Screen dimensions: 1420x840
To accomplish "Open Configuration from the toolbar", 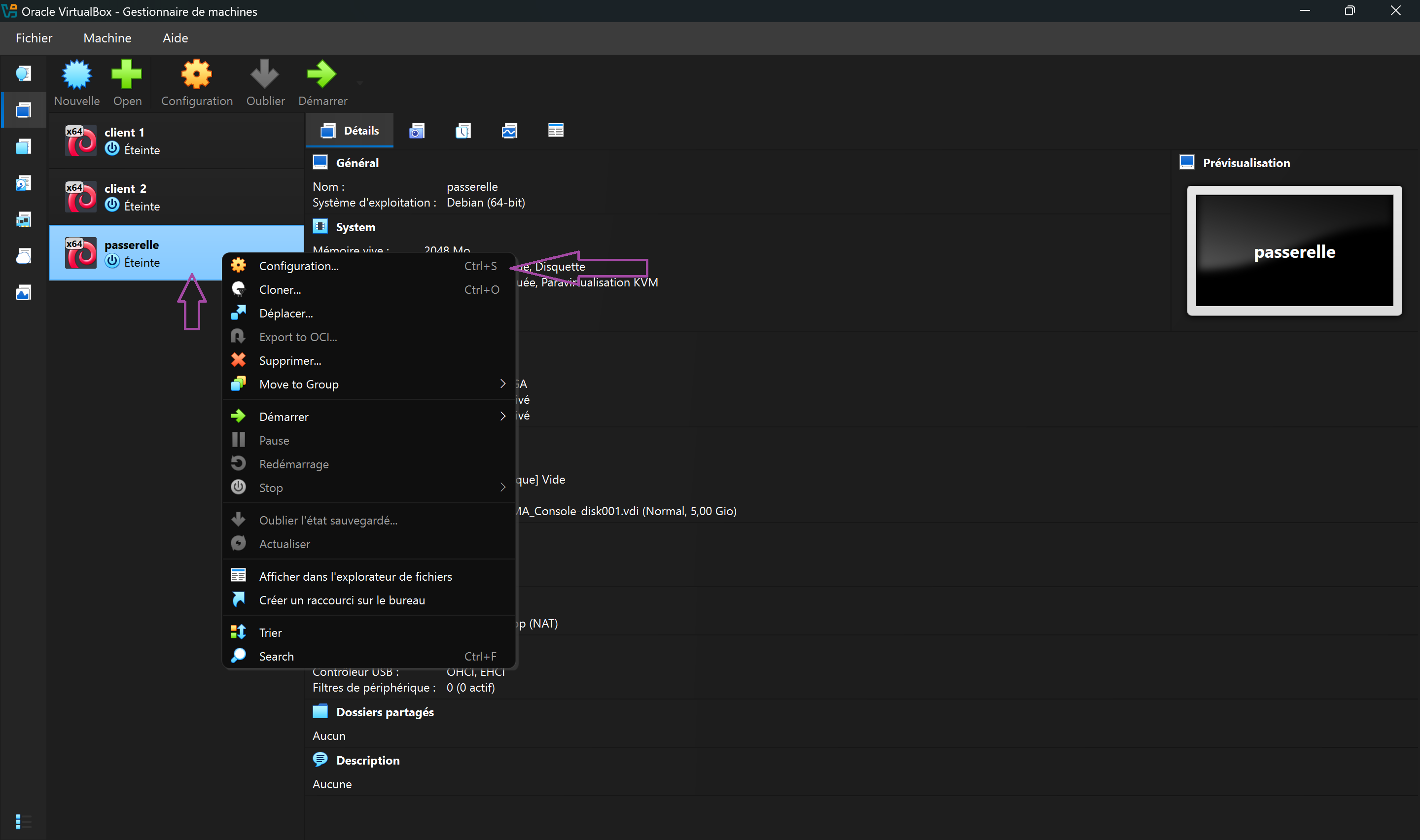I will 196,82.
